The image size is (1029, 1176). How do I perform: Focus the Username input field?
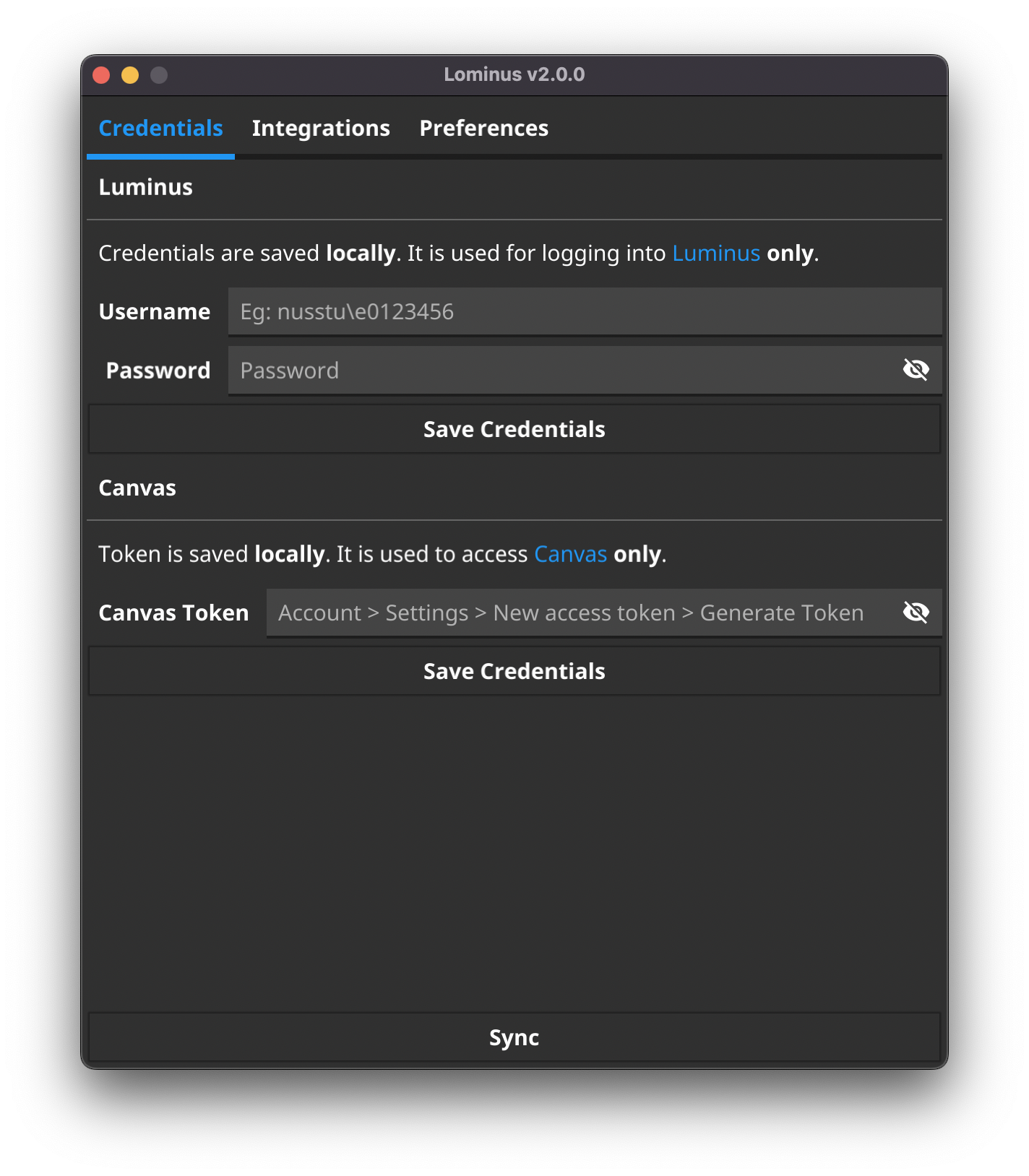585,311
